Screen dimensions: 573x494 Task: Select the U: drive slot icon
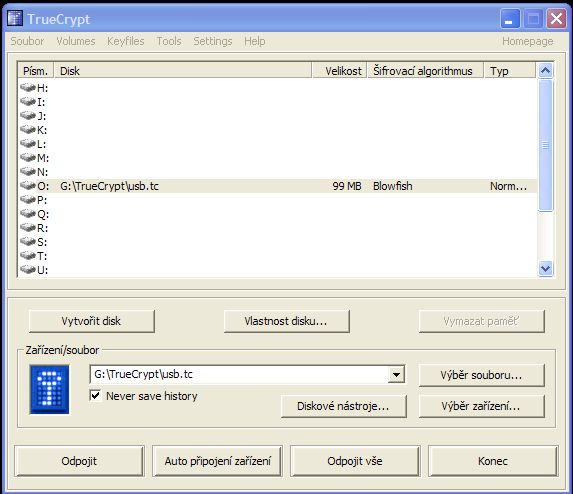tap(28, 270)
